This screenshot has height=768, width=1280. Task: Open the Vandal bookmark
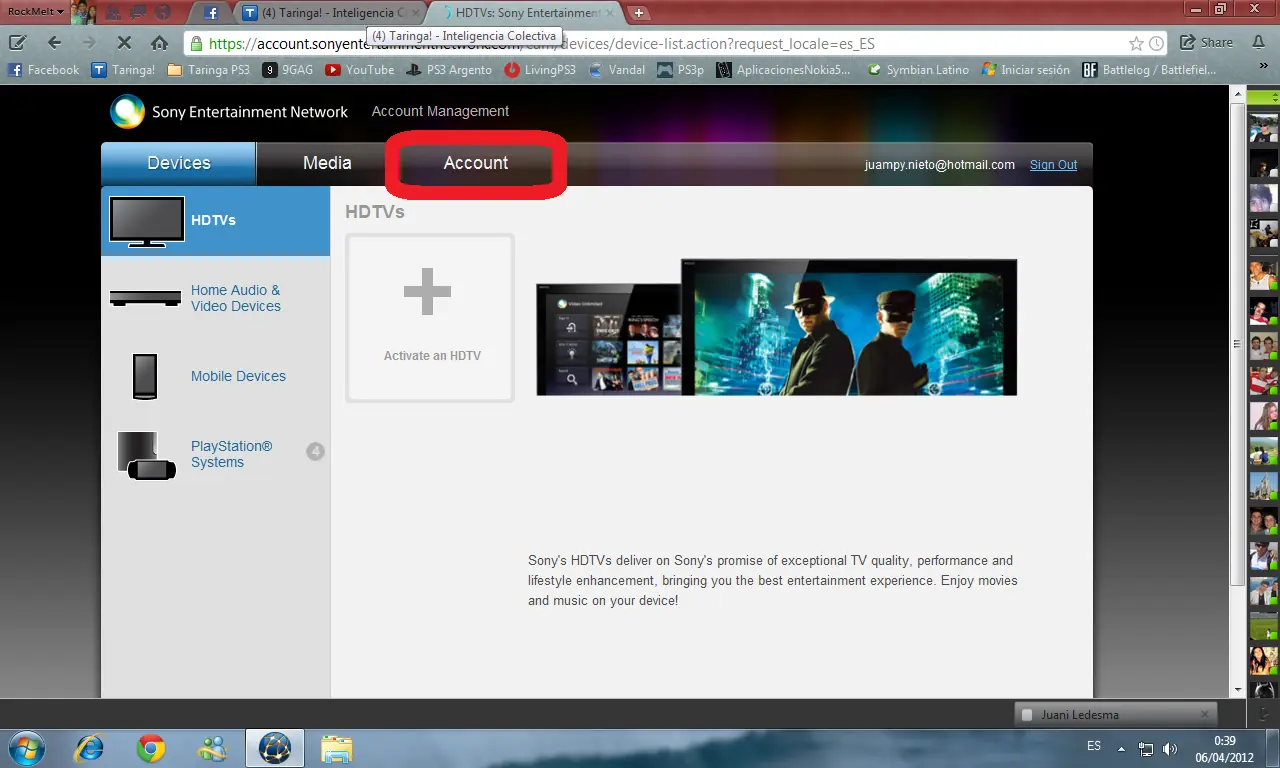pyautogui.click(x=617, y=70)
